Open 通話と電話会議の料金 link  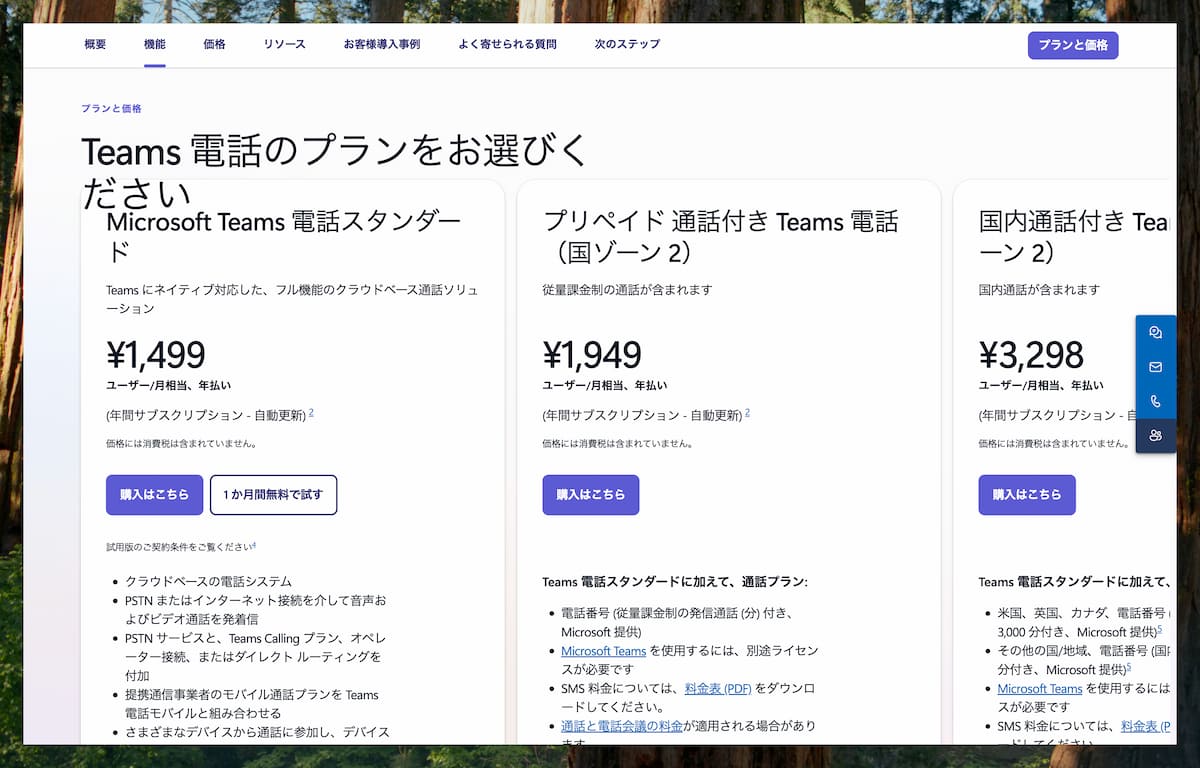click(622, 726)
